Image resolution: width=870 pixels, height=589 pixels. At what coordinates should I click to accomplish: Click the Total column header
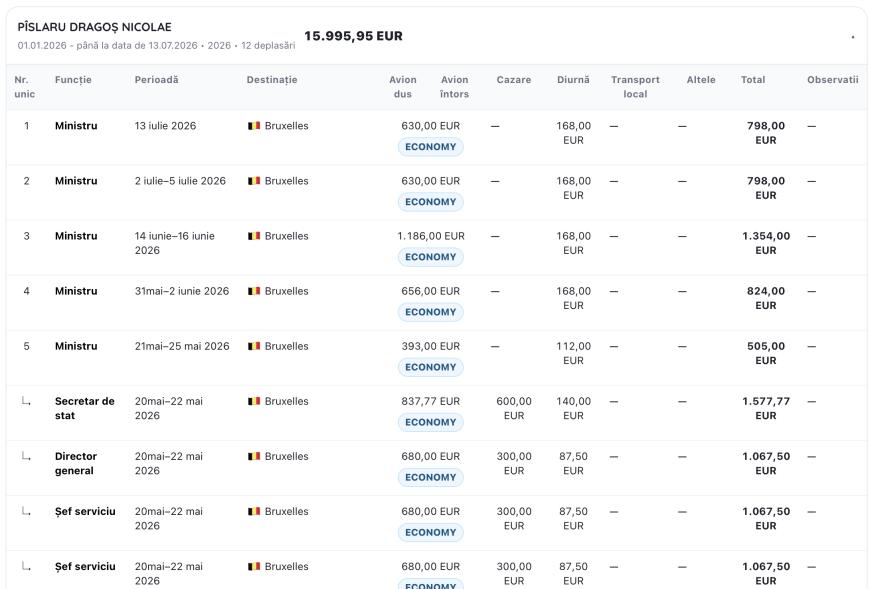click(x=753, y=80)
